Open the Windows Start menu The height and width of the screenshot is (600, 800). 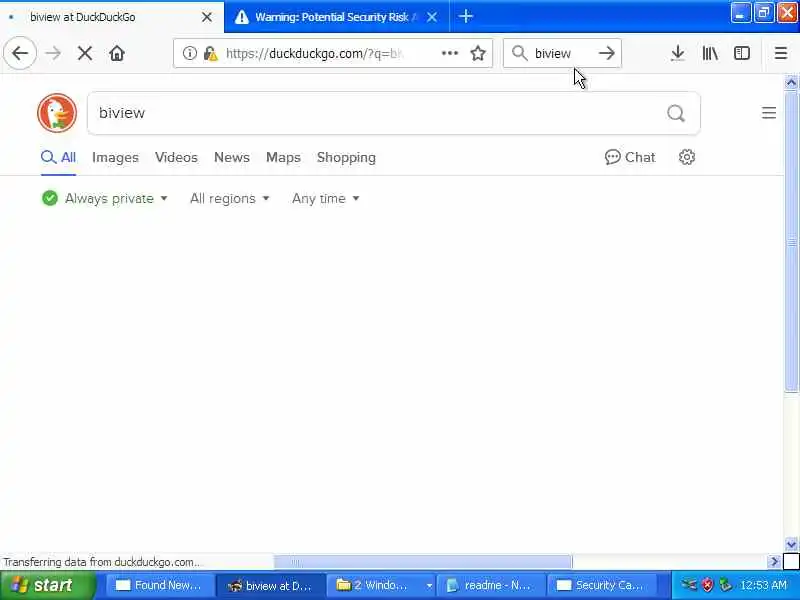tap(47, 585)
